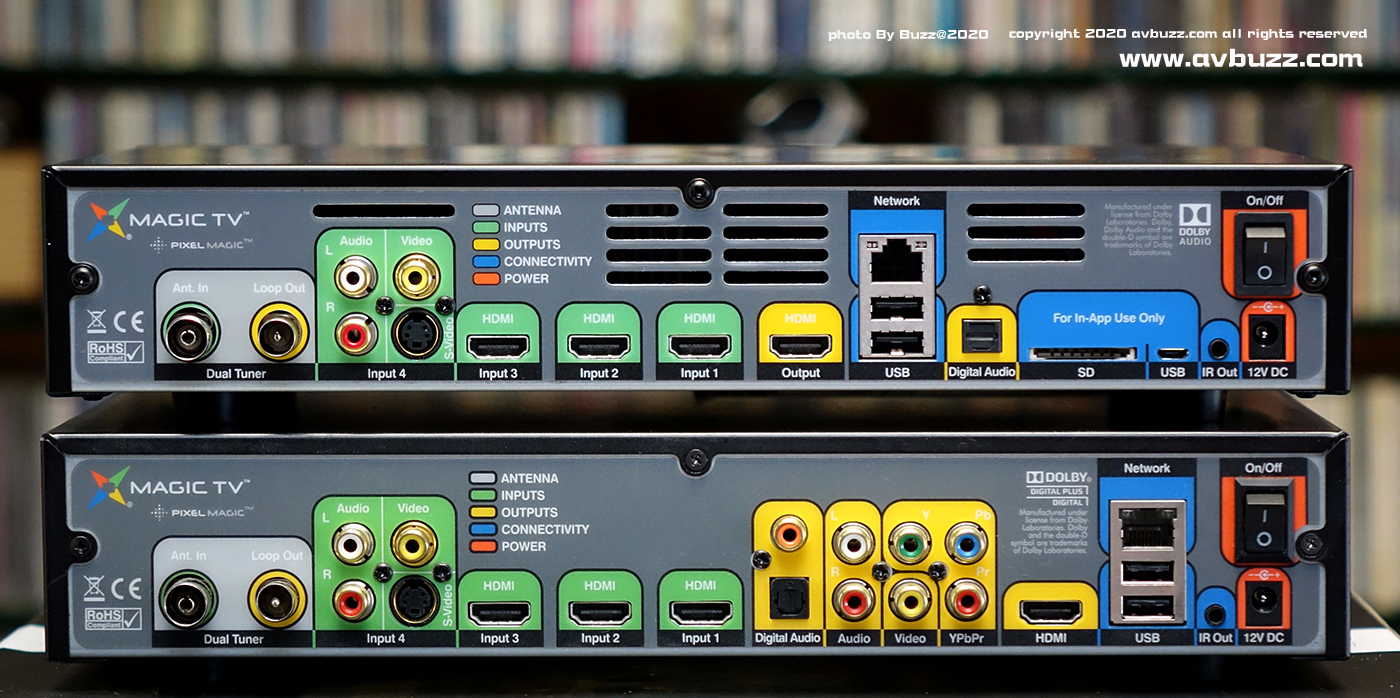This screenshot has width=1400, height=698.
Task: Click the orange POWER legend swatch on the top unit
Action: 486,278
